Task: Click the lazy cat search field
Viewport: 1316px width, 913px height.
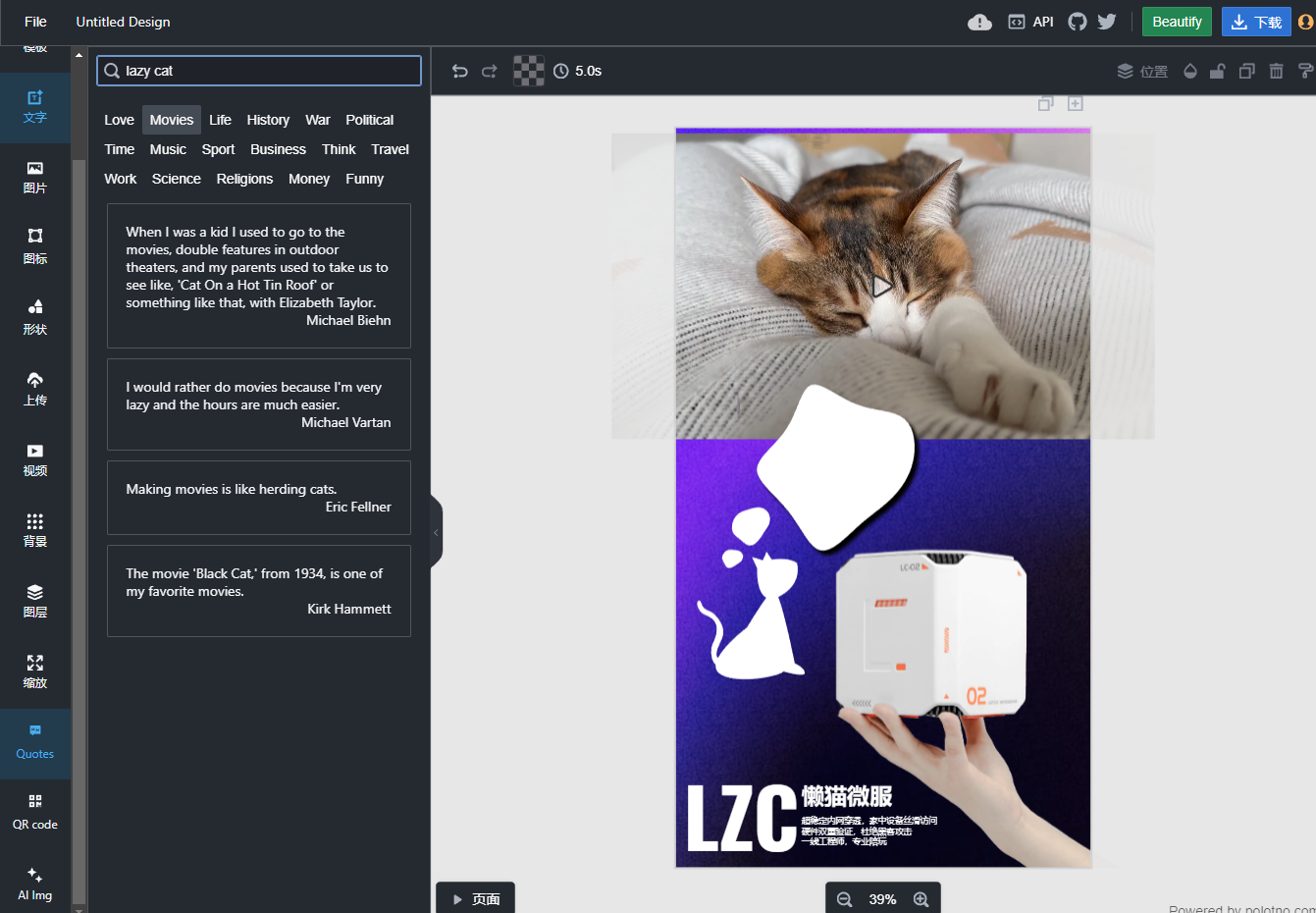Action: click(x=259, y=71)
